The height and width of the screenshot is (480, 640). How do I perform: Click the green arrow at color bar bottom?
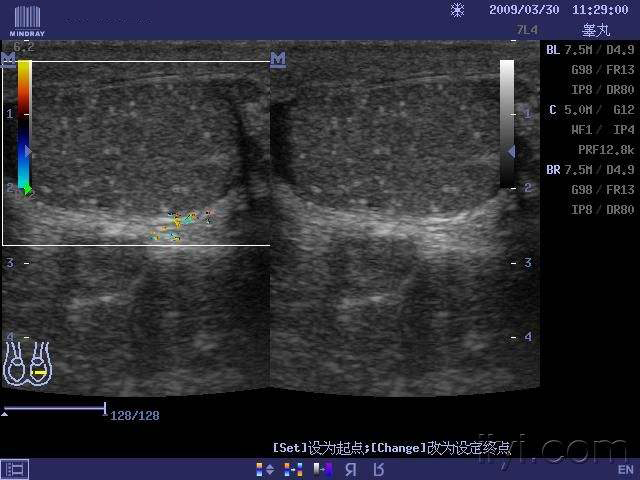28,189
